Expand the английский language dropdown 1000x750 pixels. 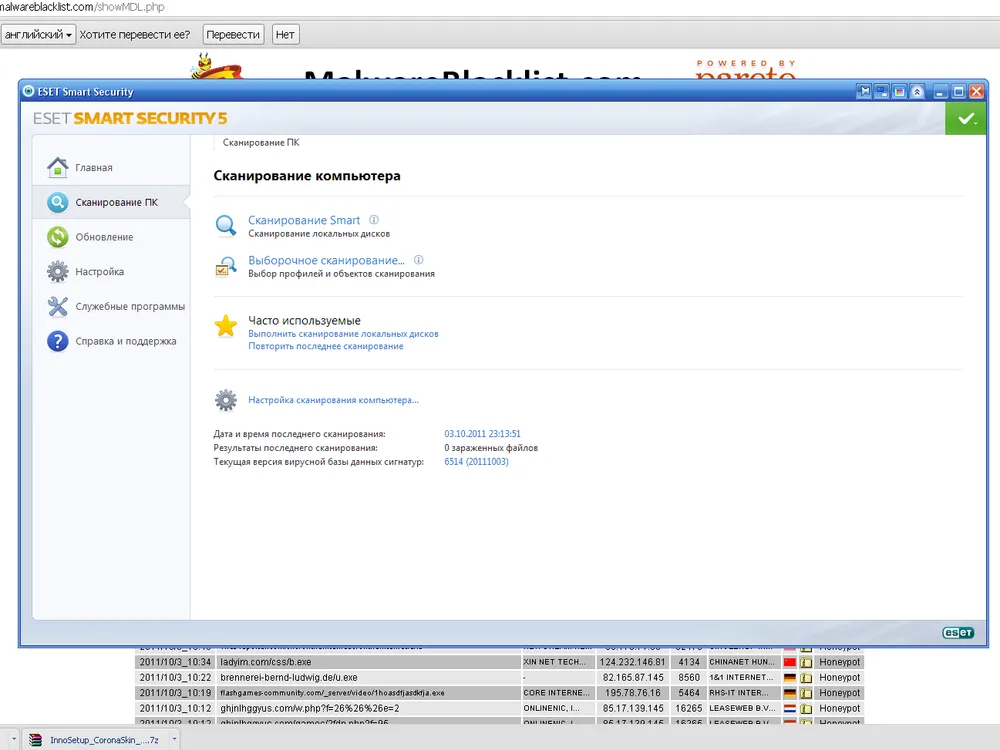click(x=39, y=35)
